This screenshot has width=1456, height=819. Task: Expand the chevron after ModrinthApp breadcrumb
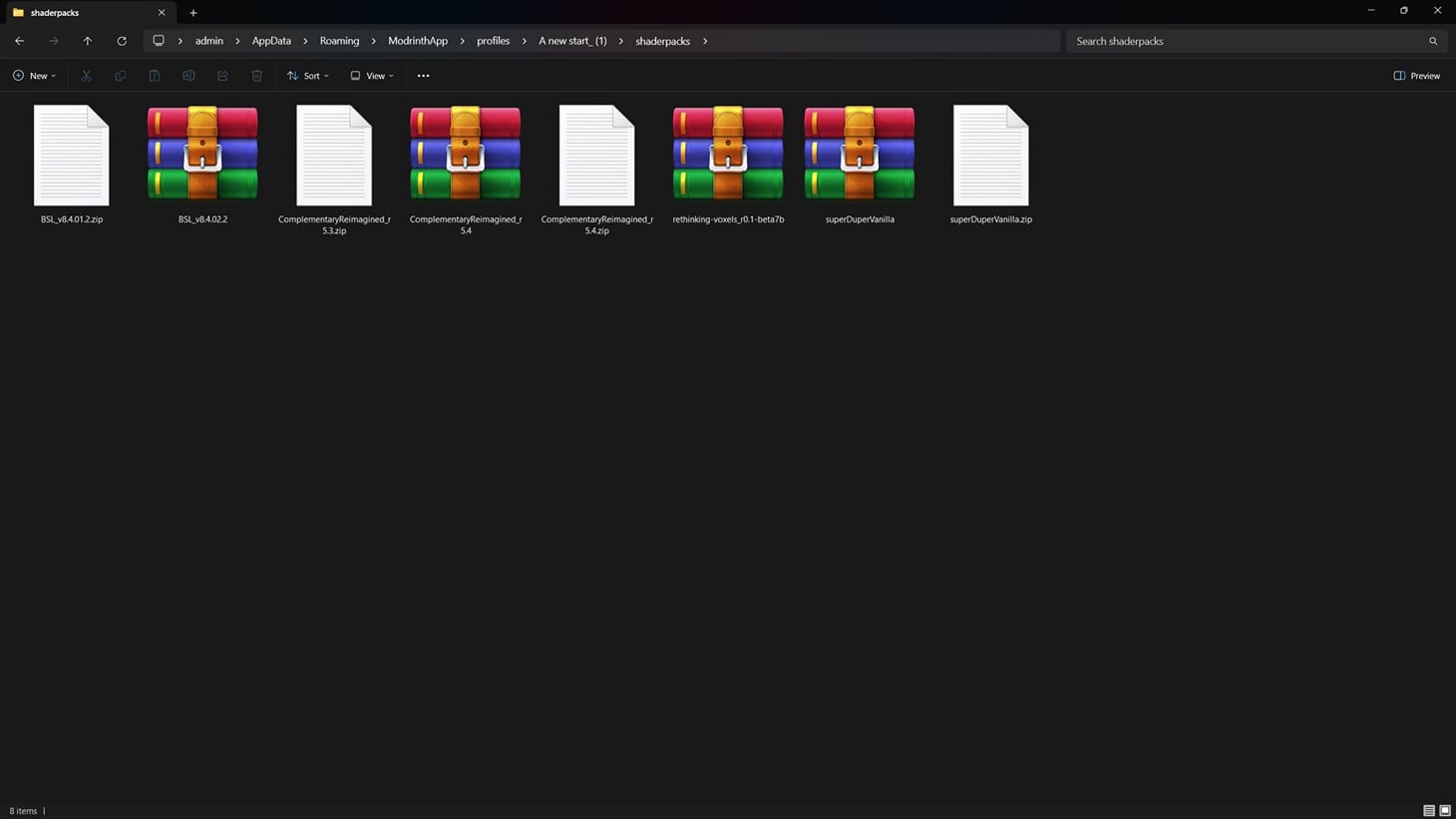point(463,41)
